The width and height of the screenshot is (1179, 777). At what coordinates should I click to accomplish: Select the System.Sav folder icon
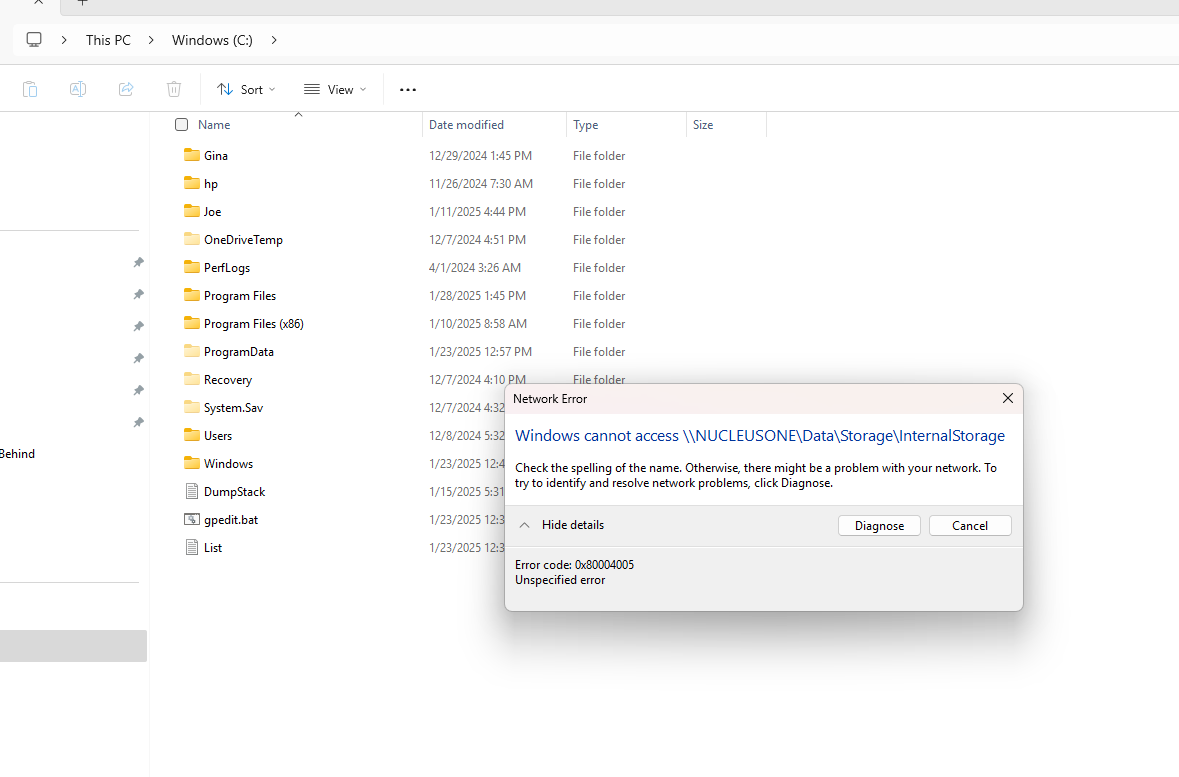[x=192, y=407]
